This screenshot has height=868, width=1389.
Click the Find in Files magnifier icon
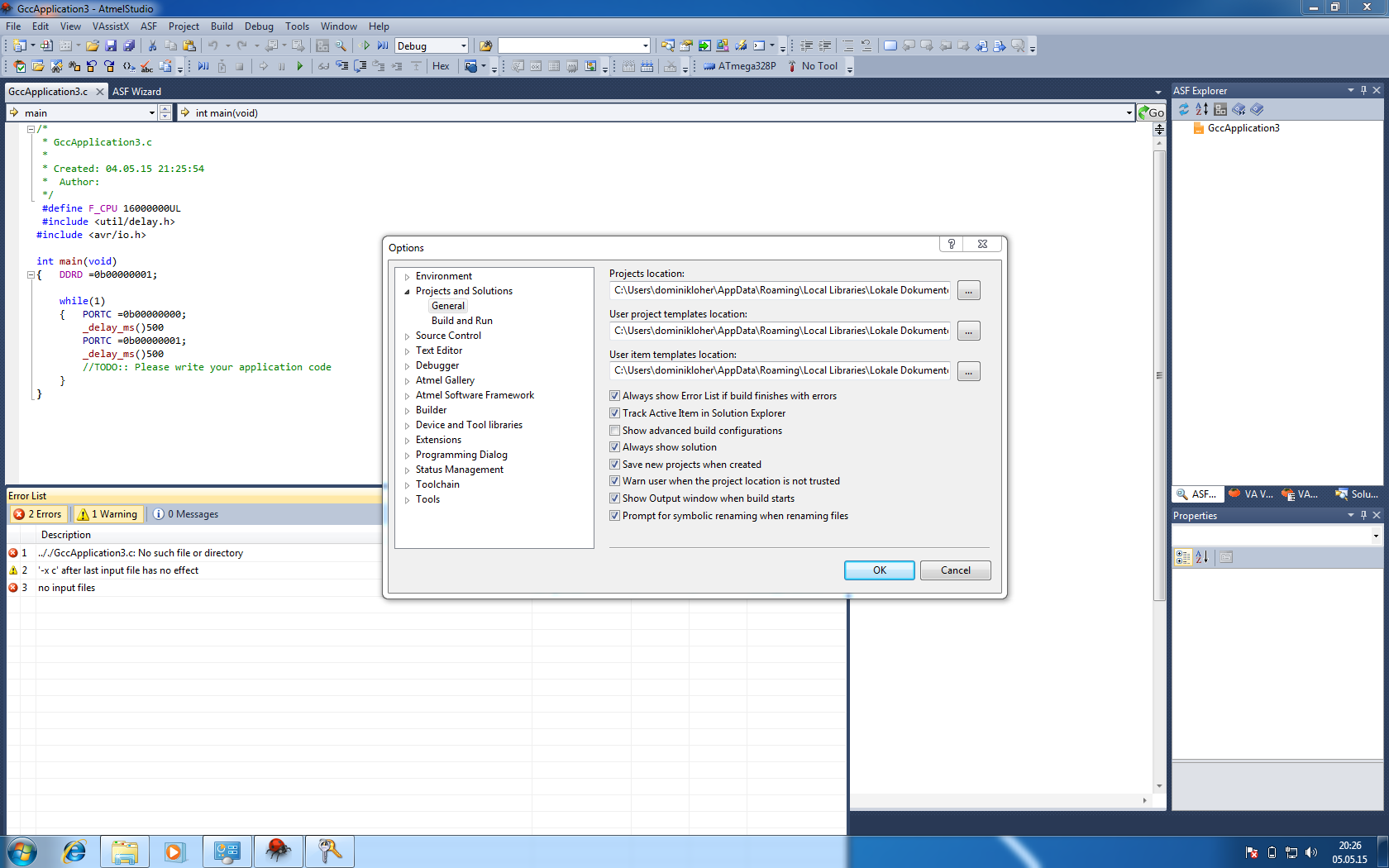[341, 46]
